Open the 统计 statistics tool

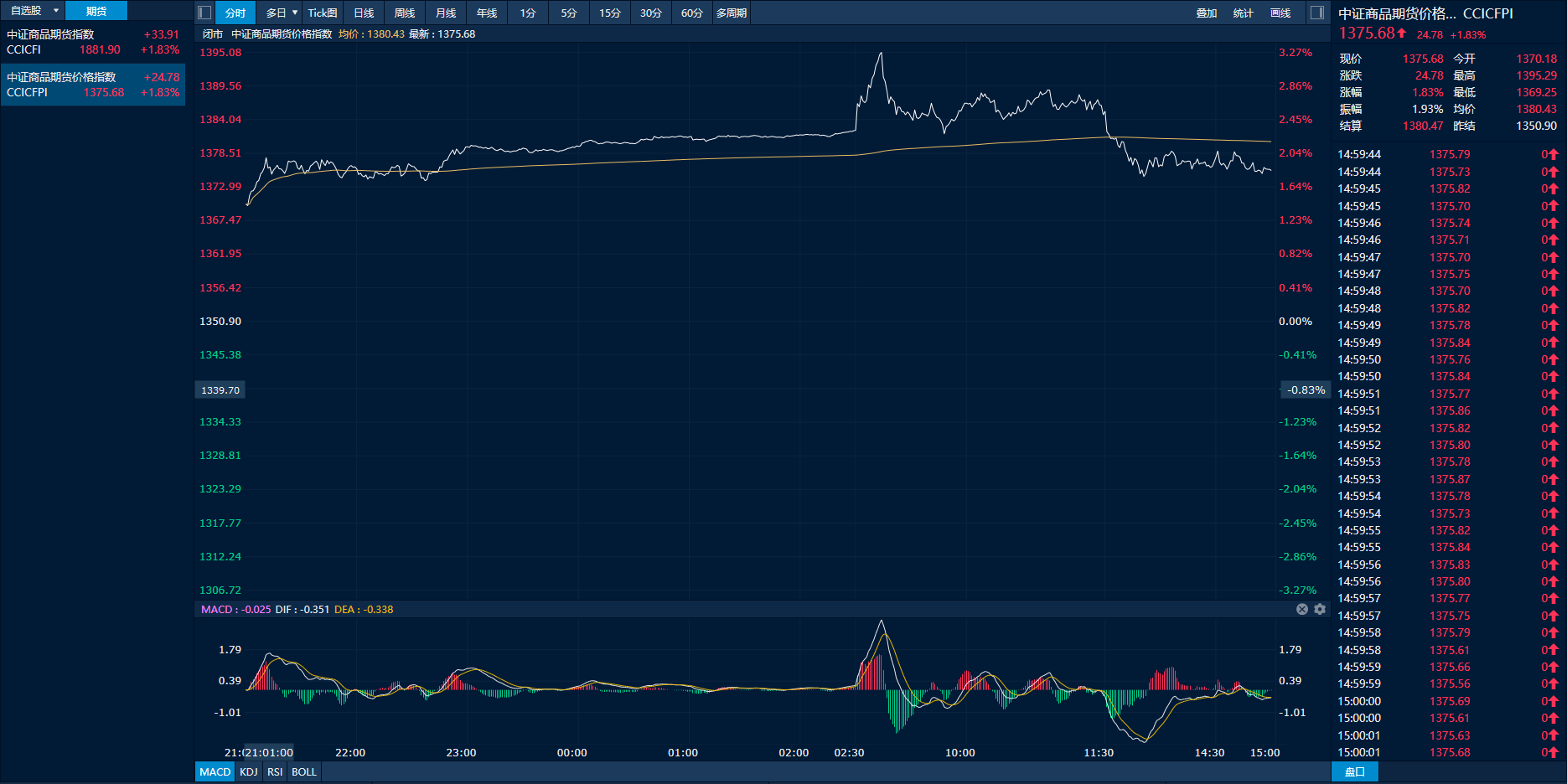(x=1243, y=13)
